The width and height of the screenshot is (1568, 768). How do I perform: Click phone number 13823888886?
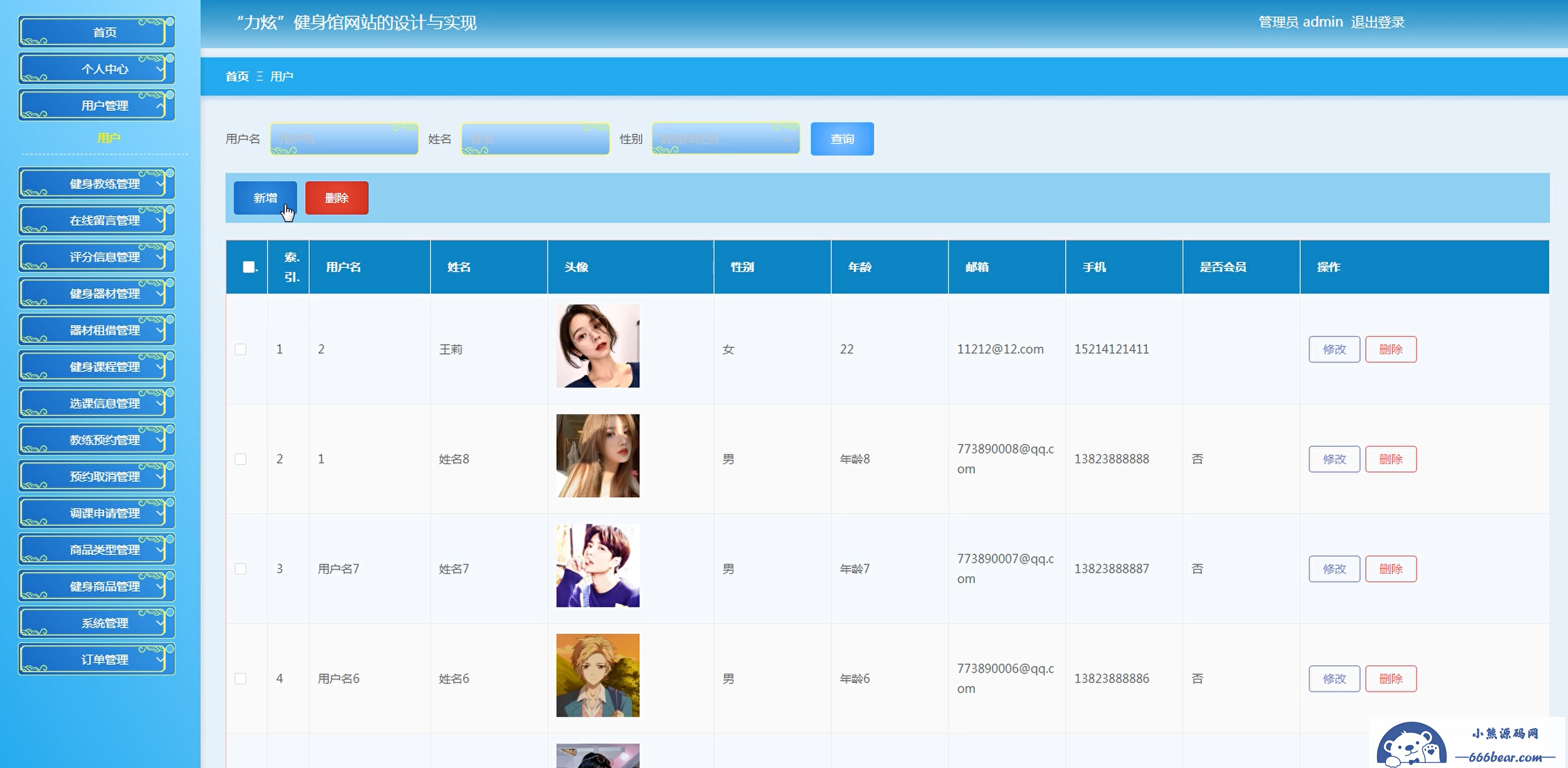click(x=1111, y=678)
